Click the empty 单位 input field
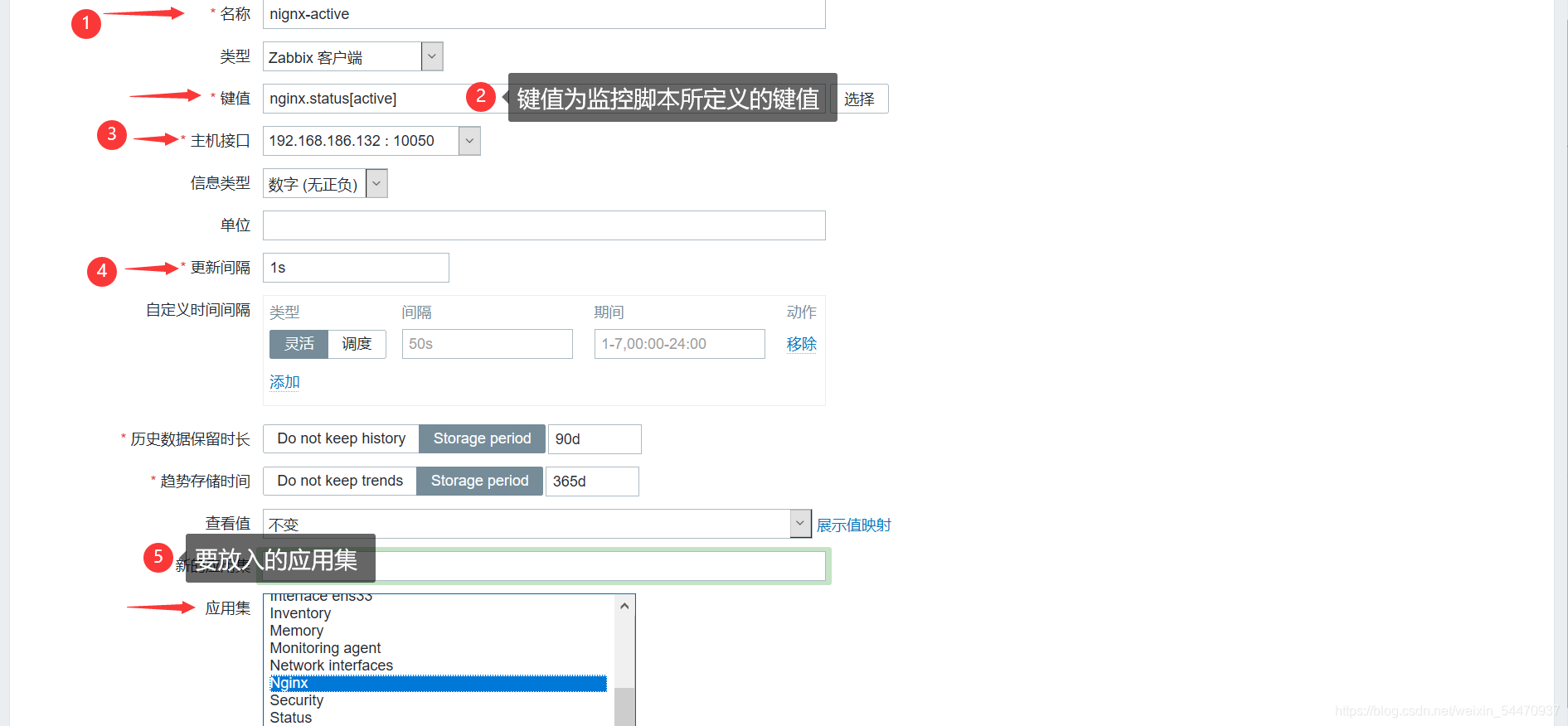This screenshot has width=1568, height=726. 544,225
